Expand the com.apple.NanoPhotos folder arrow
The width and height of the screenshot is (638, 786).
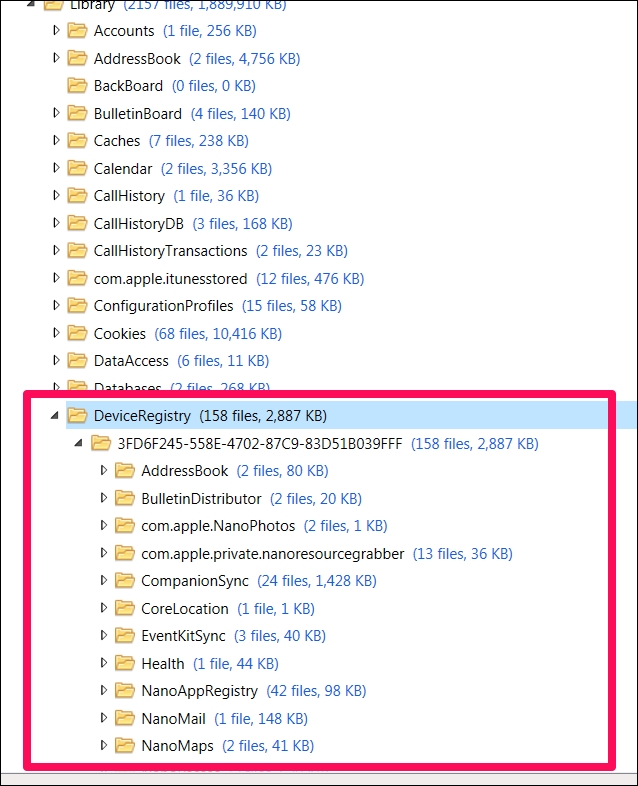(104, 525)
